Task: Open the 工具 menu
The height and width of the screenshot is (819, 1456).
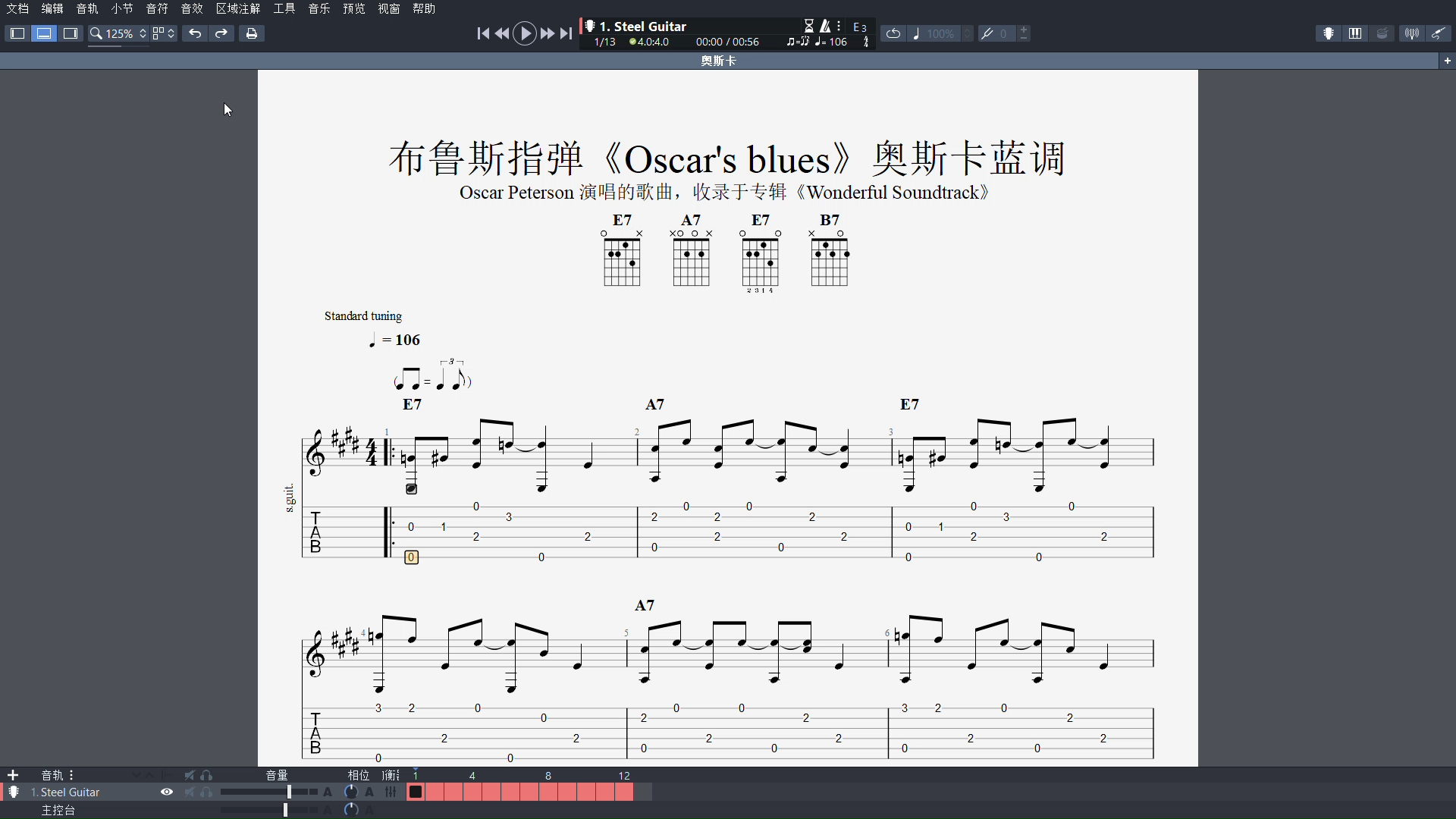Action: (284, 8)
